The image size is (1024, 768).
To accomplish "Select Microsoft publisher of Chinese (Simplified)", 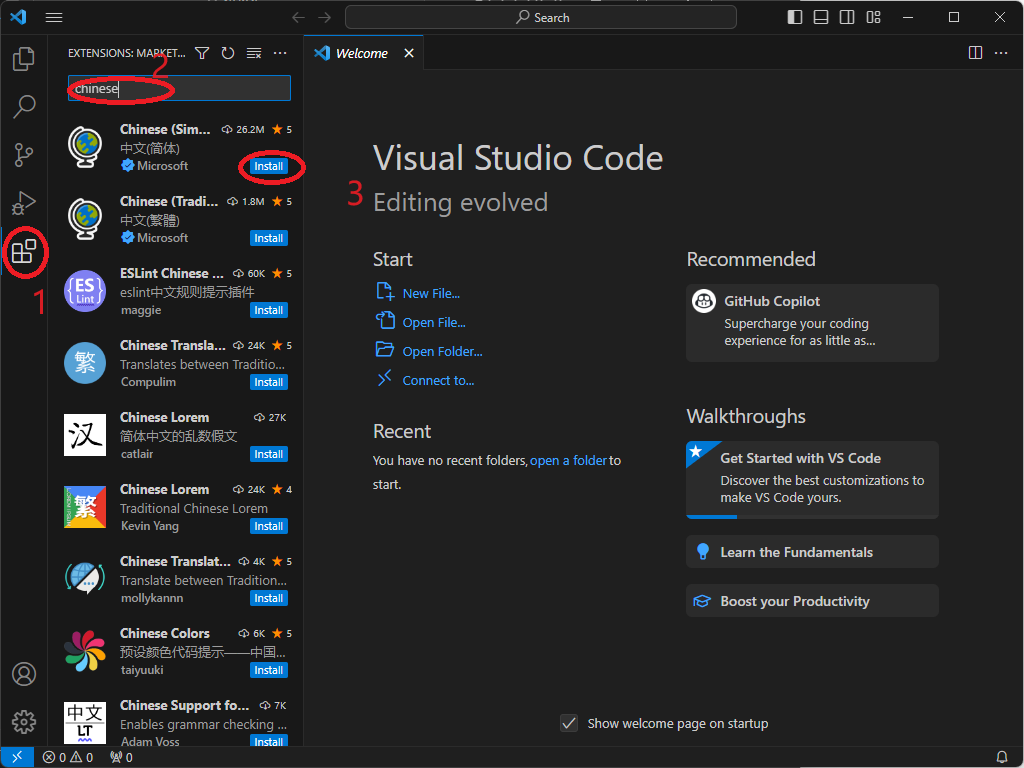I will [x=163, y=166].
